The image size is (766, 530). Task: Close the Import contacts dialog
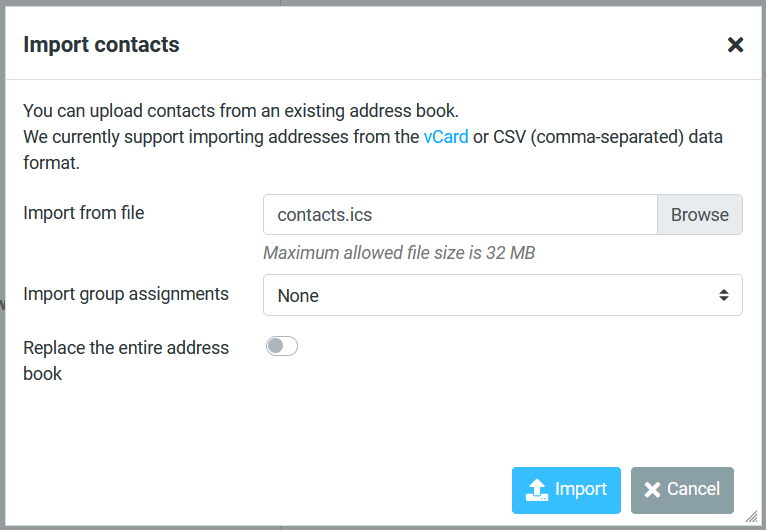735,44
